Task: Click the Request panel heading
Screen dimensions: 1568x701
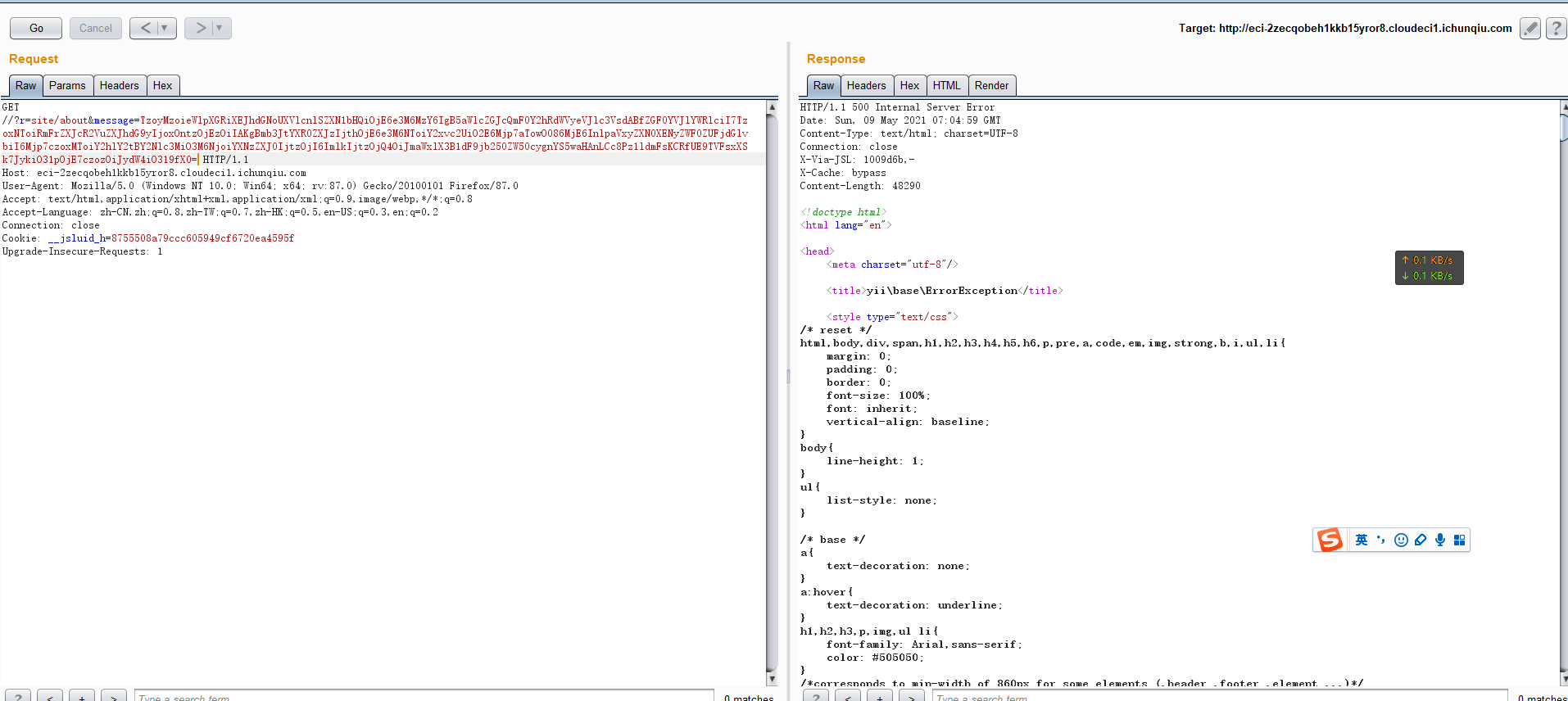Action: pos(34,59)
